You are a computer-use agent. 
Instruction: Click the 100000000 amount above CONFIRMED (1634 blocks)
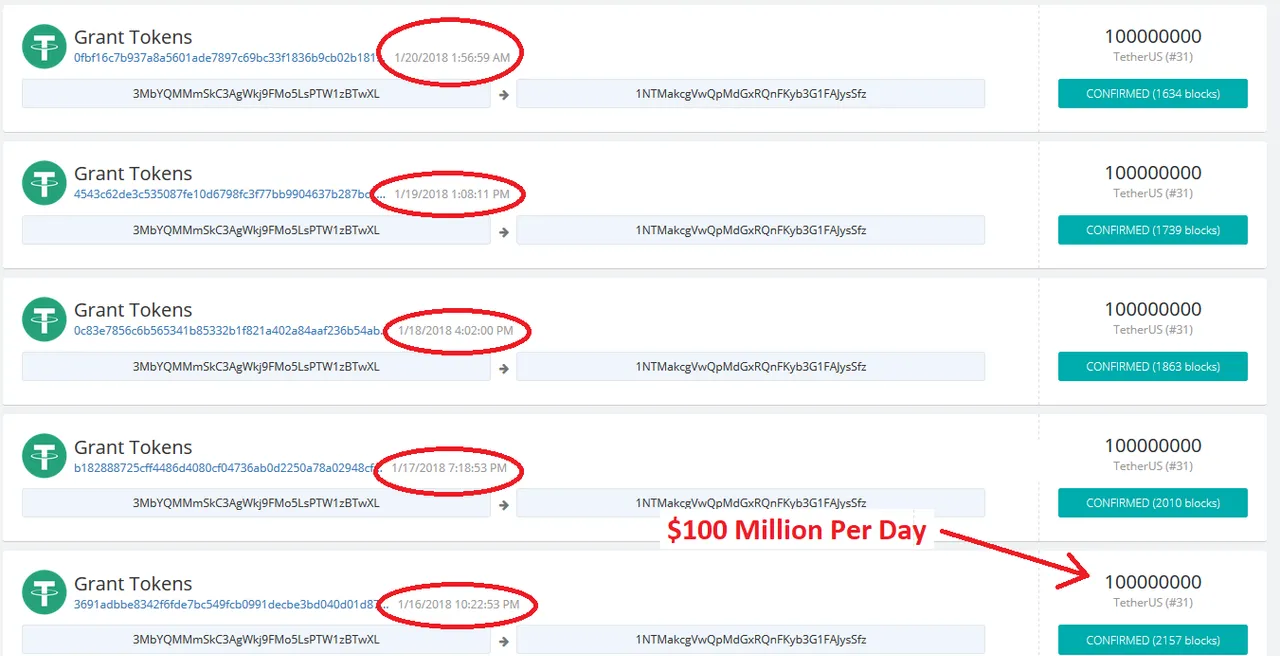tap(1153, 36)
